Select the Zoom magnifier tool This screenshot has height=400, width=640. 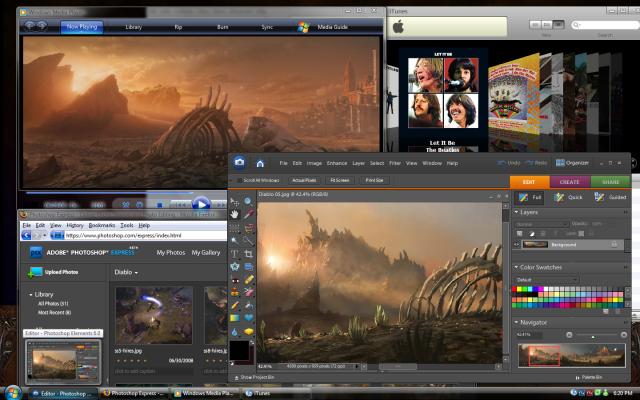pos(248,201)
